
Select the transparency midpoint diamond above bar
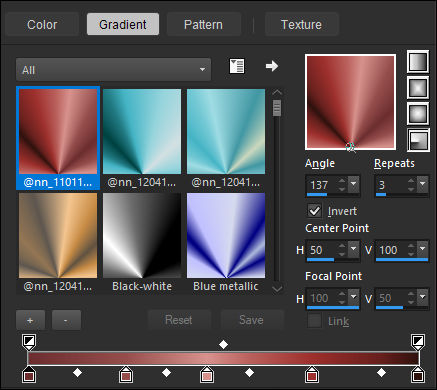[x=223, y=344]
